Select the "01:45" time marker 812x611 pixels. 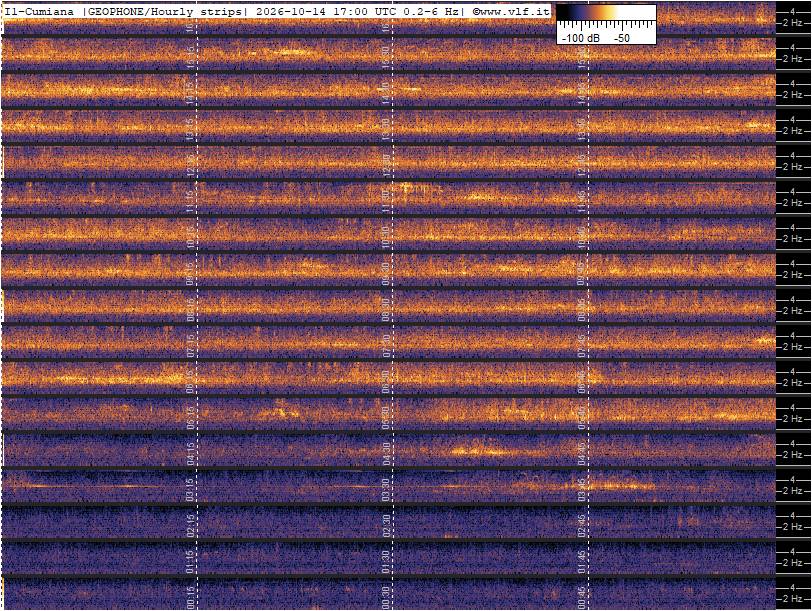pos(582,562)
